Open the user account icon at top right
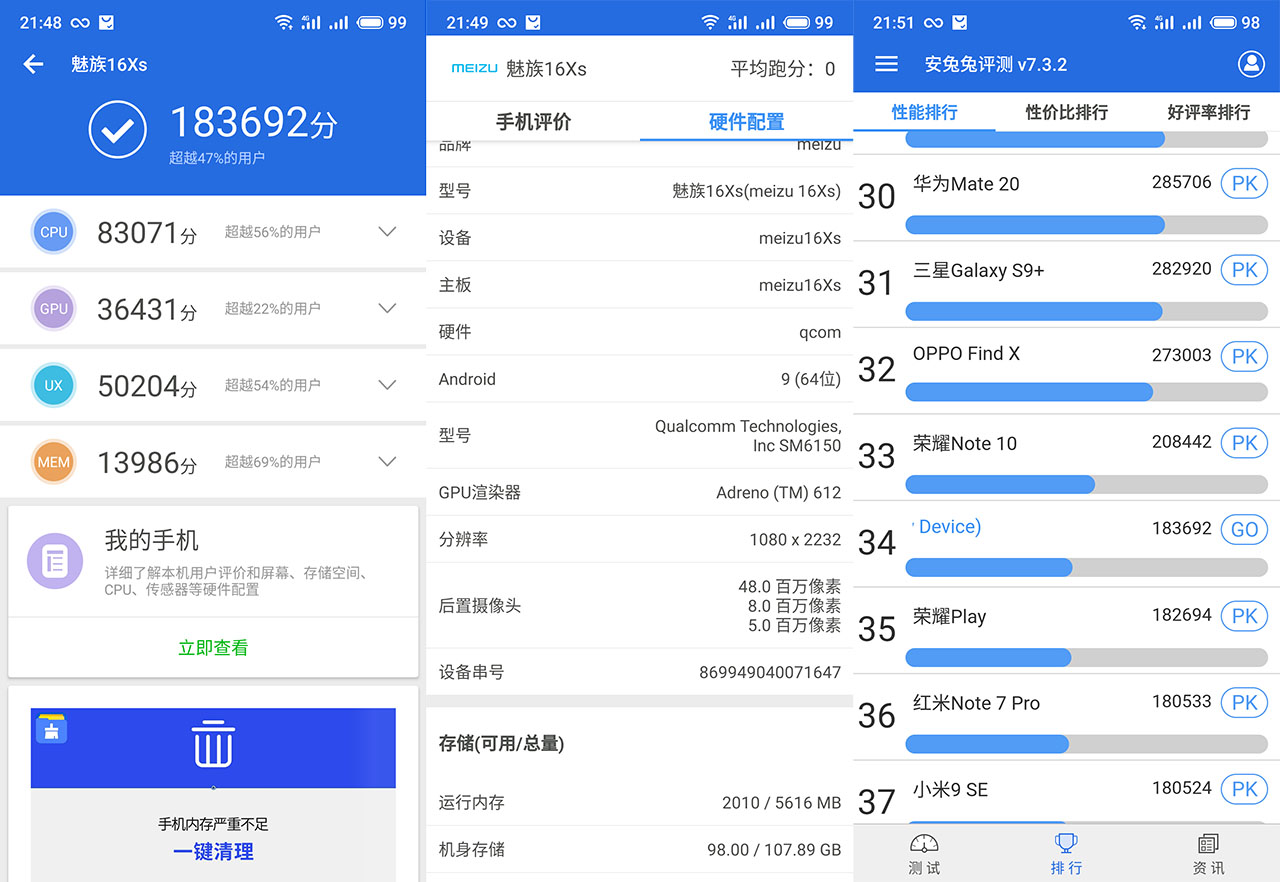The image size is (1280, 882). (1250, 63)
